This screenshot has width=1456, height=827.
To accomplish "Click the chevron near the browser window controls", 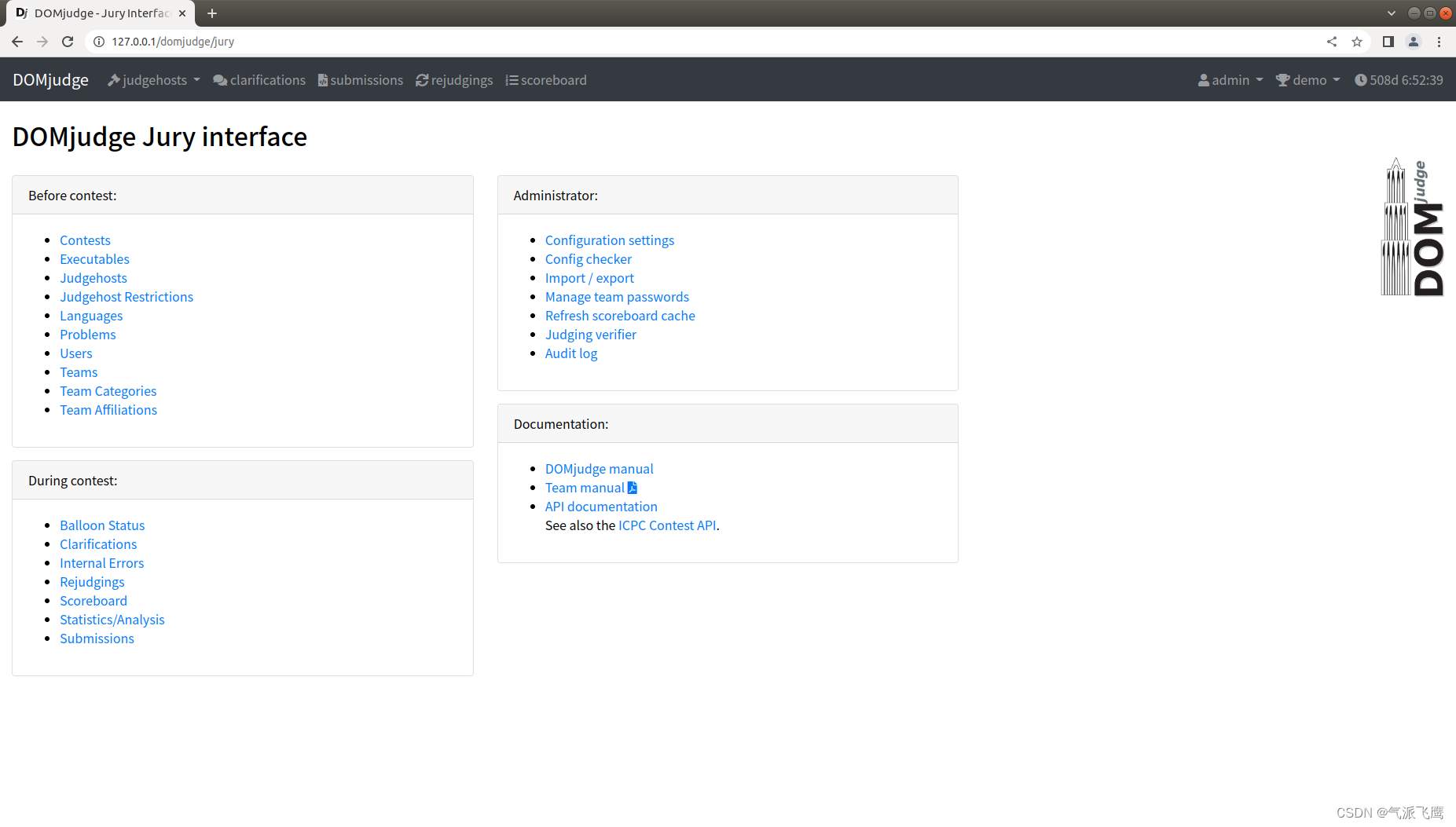I will pyautogui.click(x=1391, y=13).
